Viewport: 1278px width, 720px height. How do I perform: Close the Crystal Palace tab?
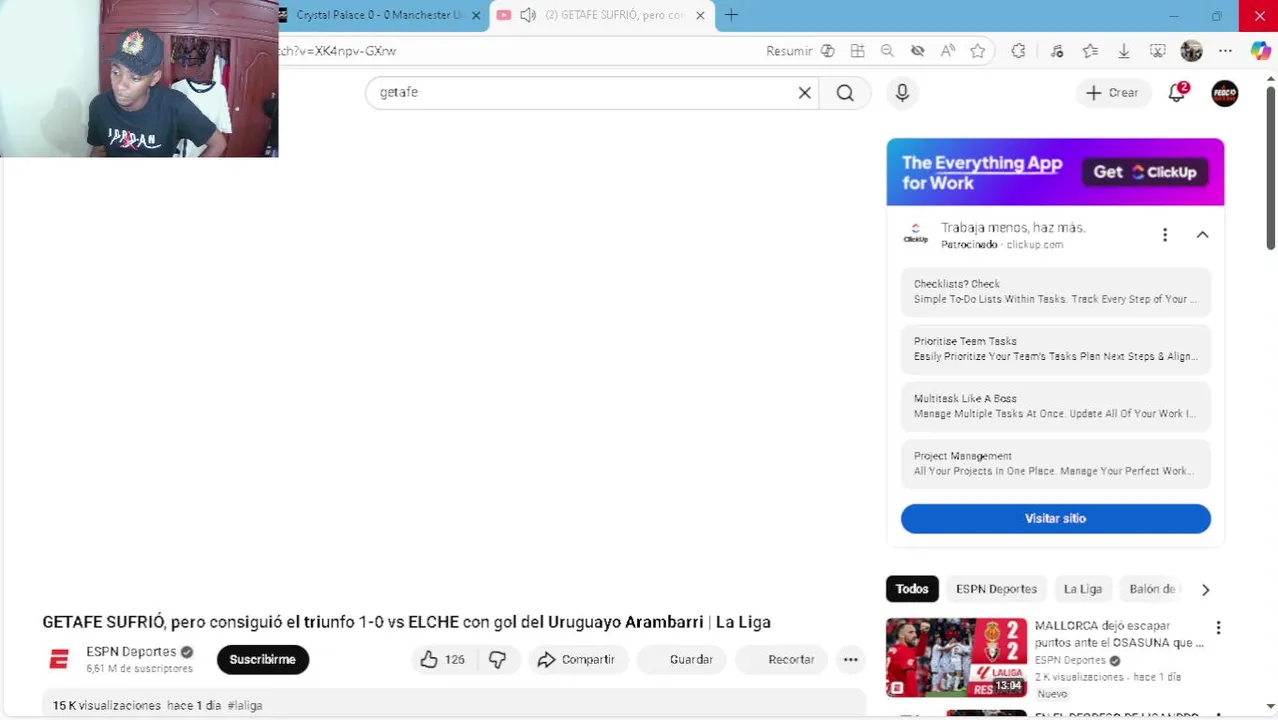[x=476, y=15]
